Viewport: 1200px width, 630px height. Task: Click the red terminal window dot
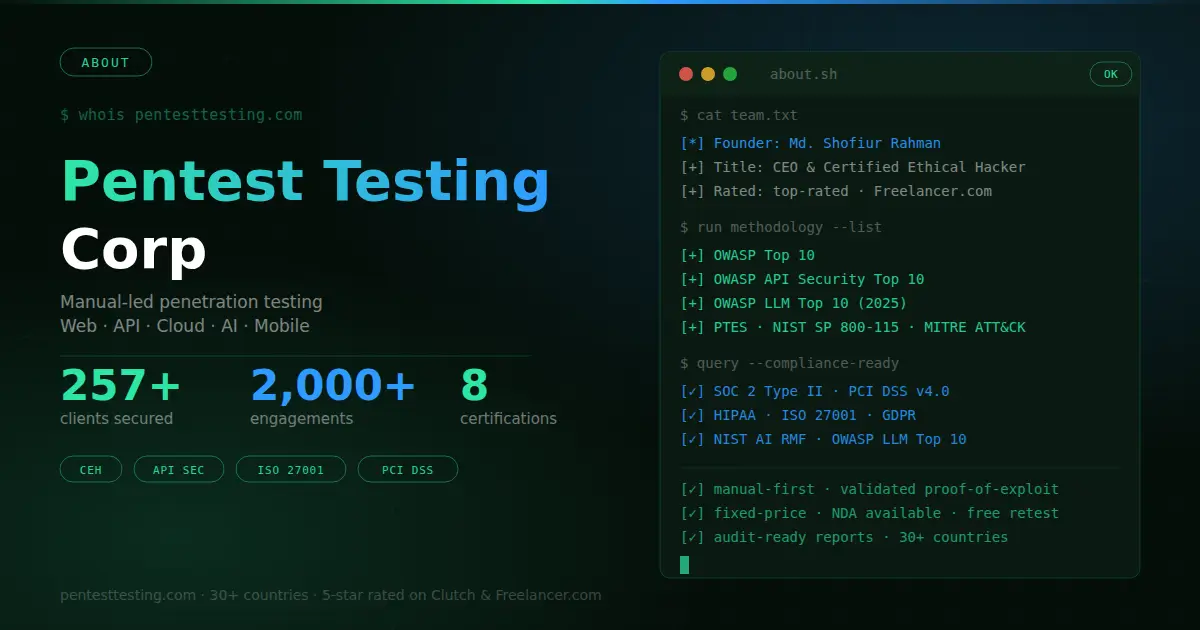[x=686, y=74]
